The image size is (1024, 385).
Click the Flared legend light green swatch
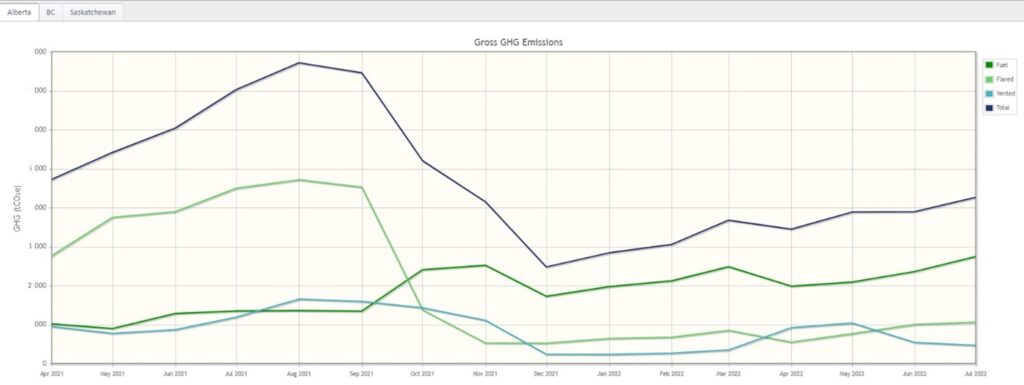989,79
